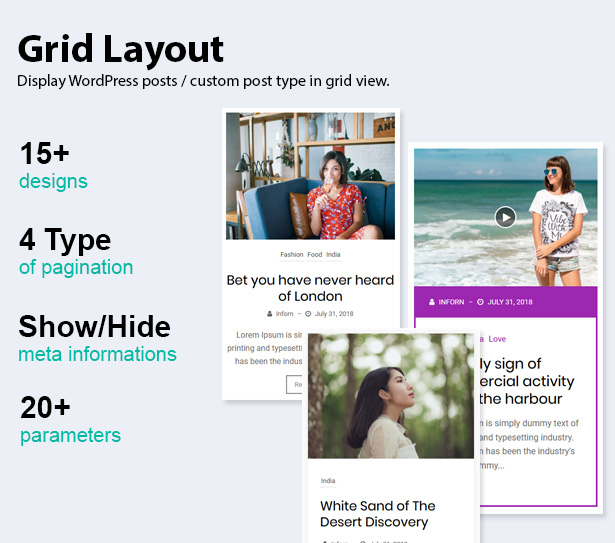Image resolution: width=615 pixels, height=543 pixels.
Task: Click the 20+ heading
Action: [45, 408]
